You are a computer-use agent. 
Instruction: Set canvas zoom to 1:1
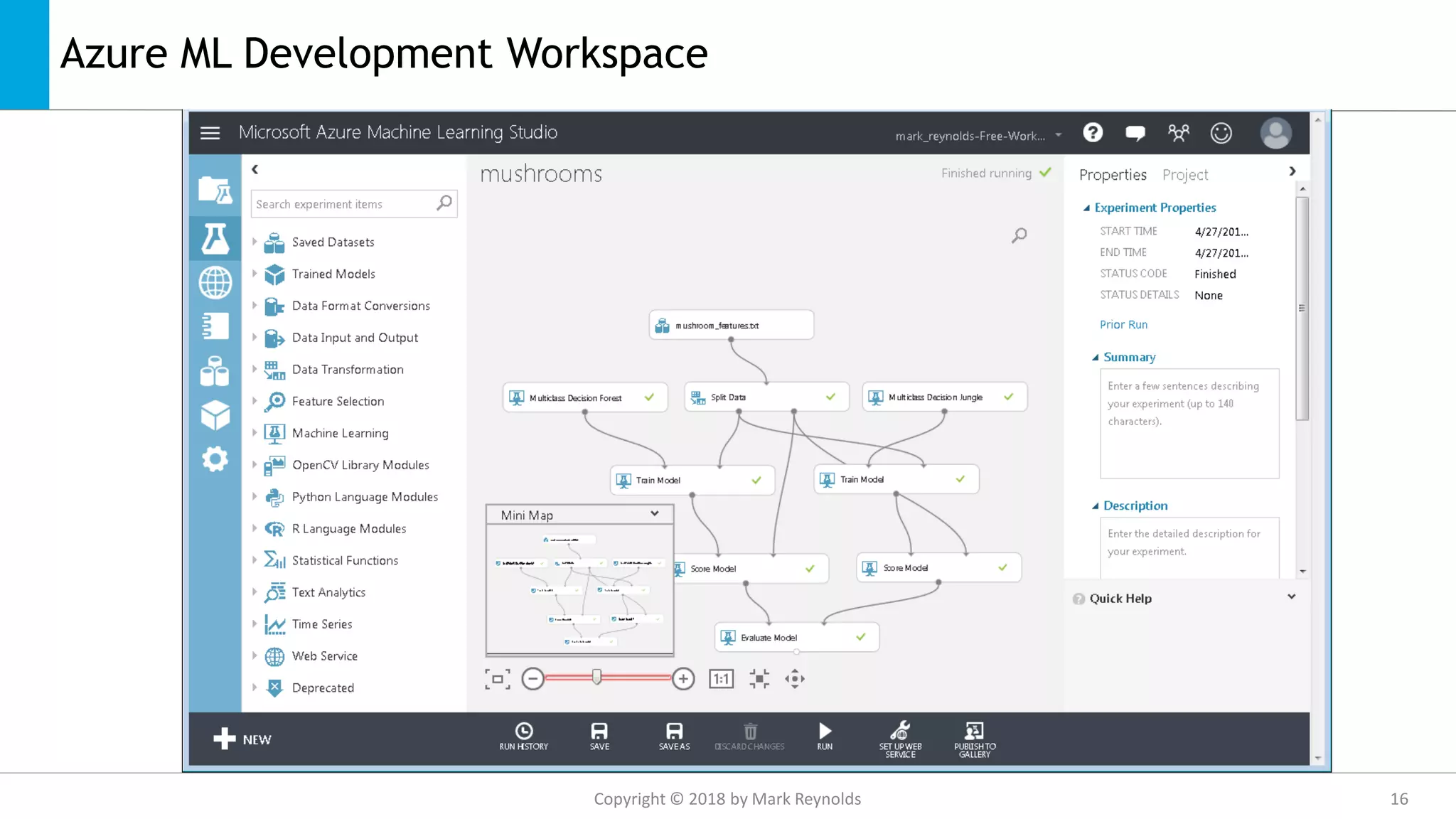click(x=721, y=679)
